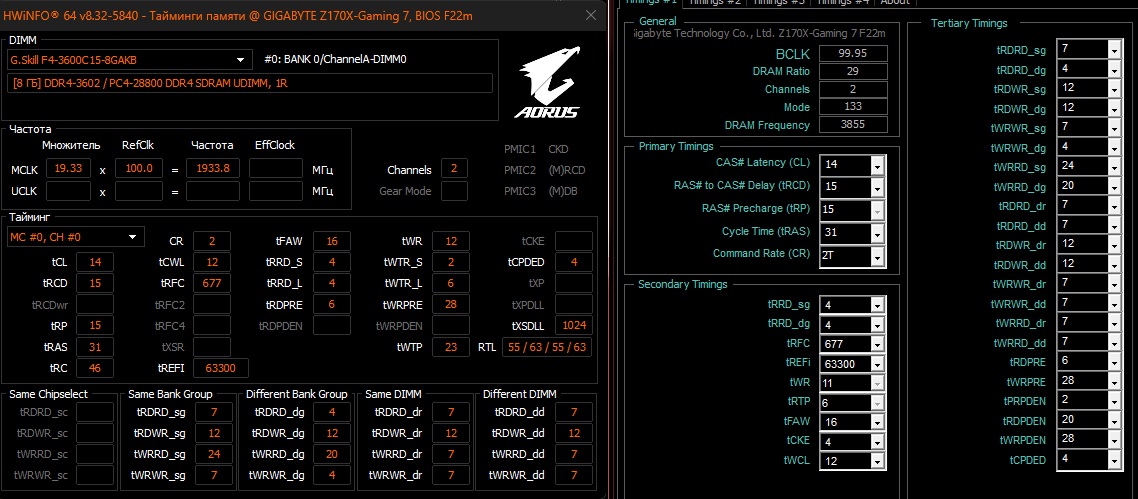The image size is (1138, 499).
Task: Expand the tREFi 63300 dropdown in Secondary Timings
Action: [x=877, y=363]
